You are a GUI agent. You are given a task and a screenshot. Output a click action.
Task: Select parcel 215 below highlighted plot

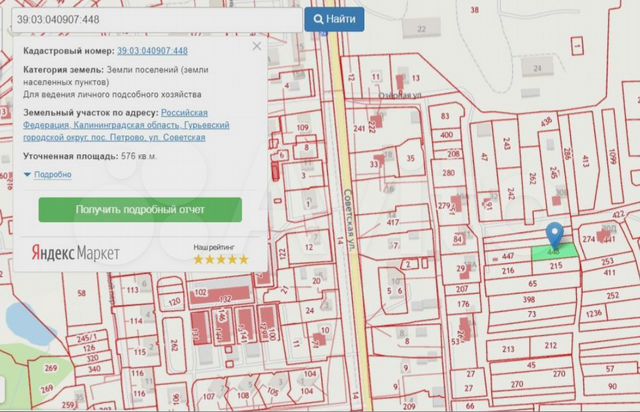click(556, 265)
